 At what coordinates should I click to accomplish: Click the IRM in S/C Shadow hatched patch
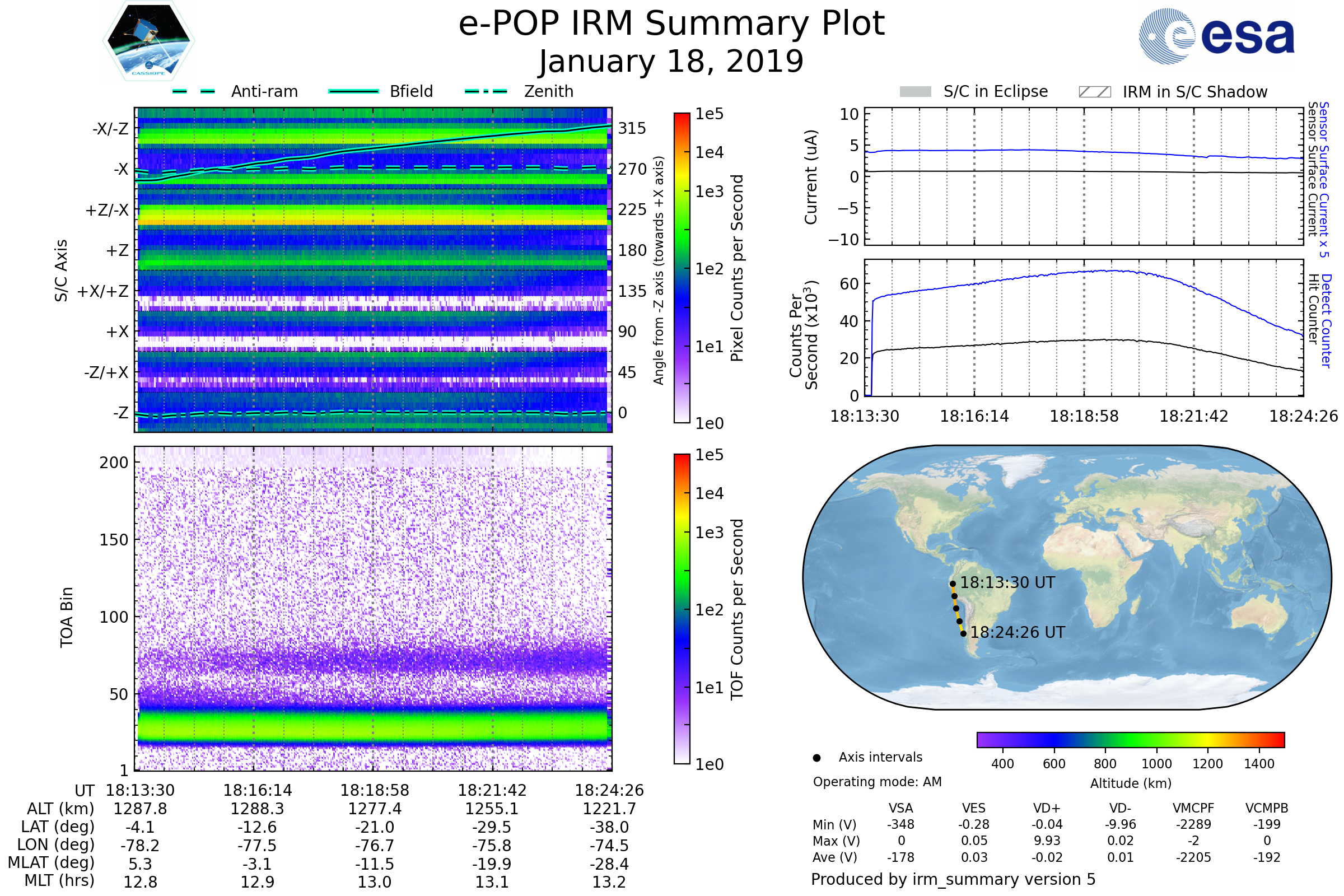click(1094, 92)
